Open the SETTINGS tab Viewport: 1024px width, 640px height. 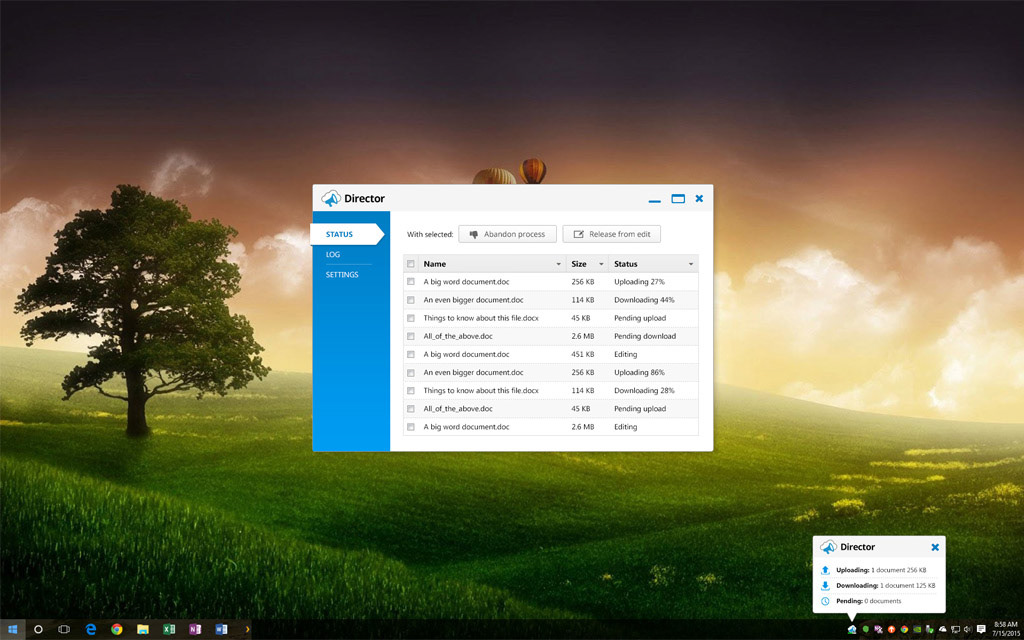click(x=342, y=275)
